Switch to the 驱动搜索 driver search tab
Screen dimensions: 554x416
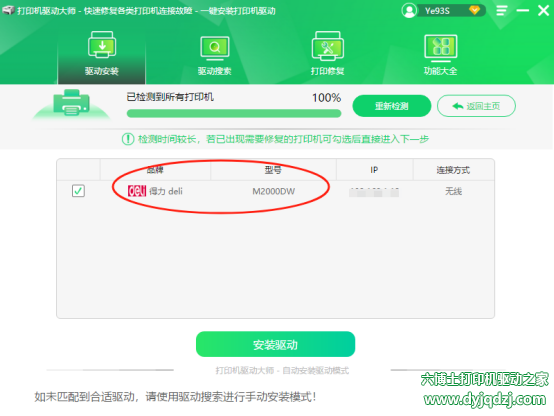tap(214, 54)
